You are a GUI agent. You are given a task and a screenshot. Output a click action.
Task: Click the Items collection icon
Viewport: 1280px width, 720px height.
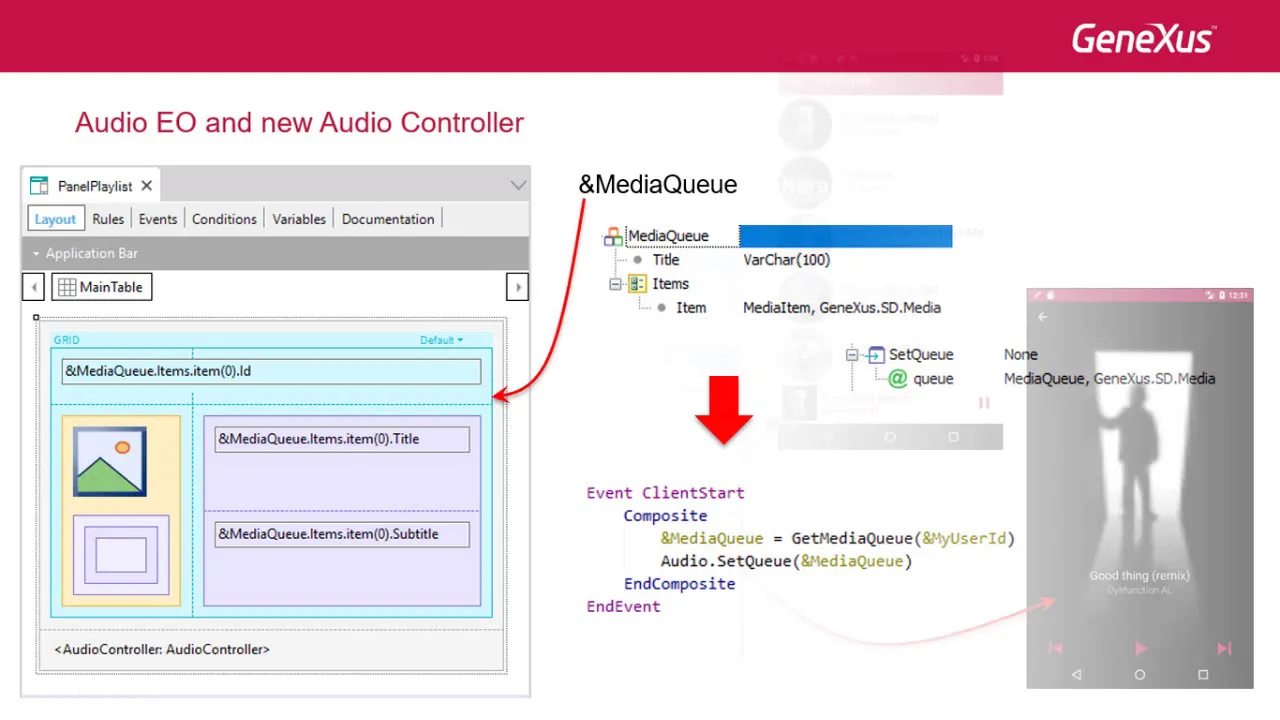pyautogui.click(x=638, y=284)
